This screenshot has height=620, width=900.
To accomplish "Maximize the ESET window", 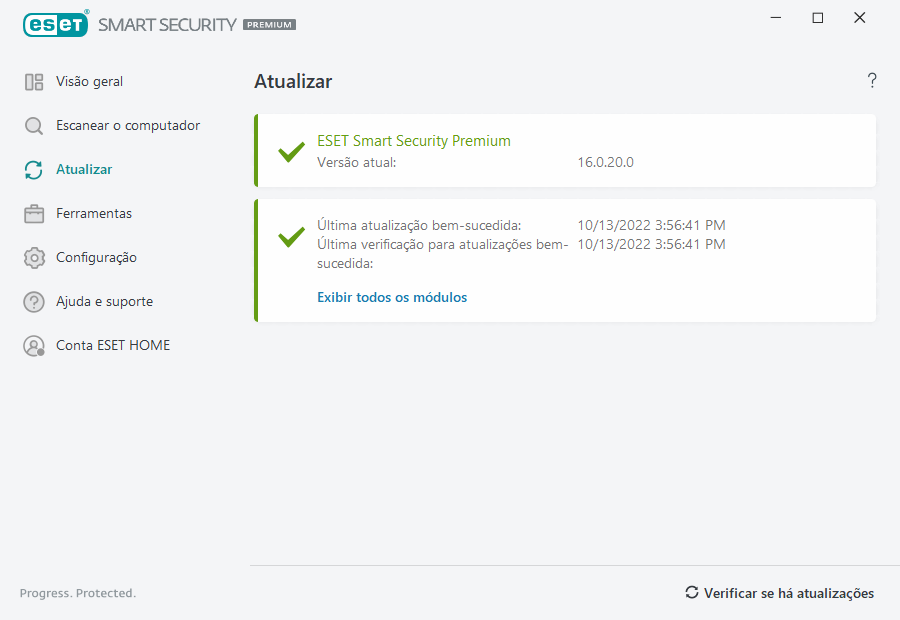I will pyautogui.click(x=818, y=18).
